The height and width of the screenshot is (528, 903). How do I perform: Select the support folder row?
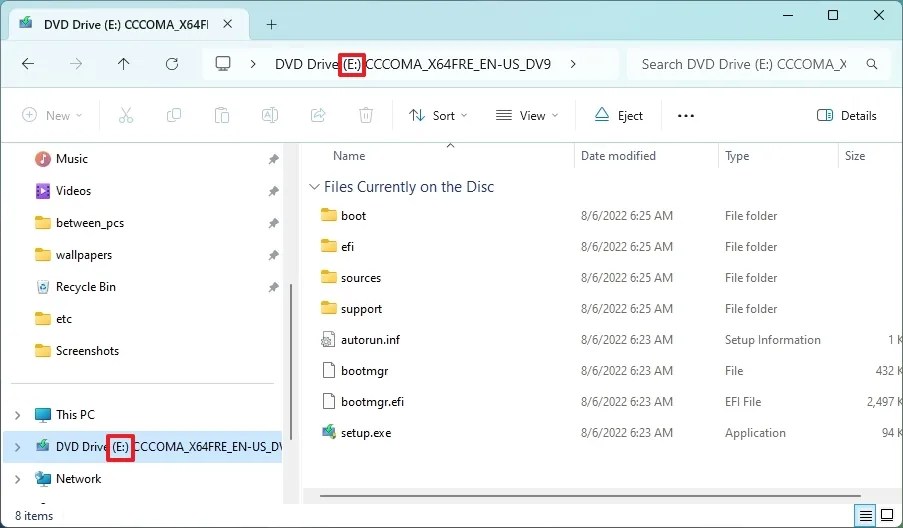pos(602,309)
